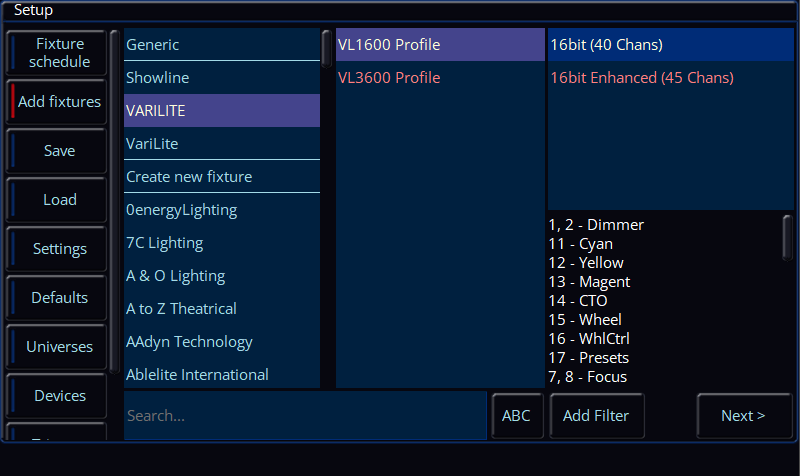Select 7C Lighting manufacturer
The width and height of the screenshot is (800, 476).
pos(222,243)
